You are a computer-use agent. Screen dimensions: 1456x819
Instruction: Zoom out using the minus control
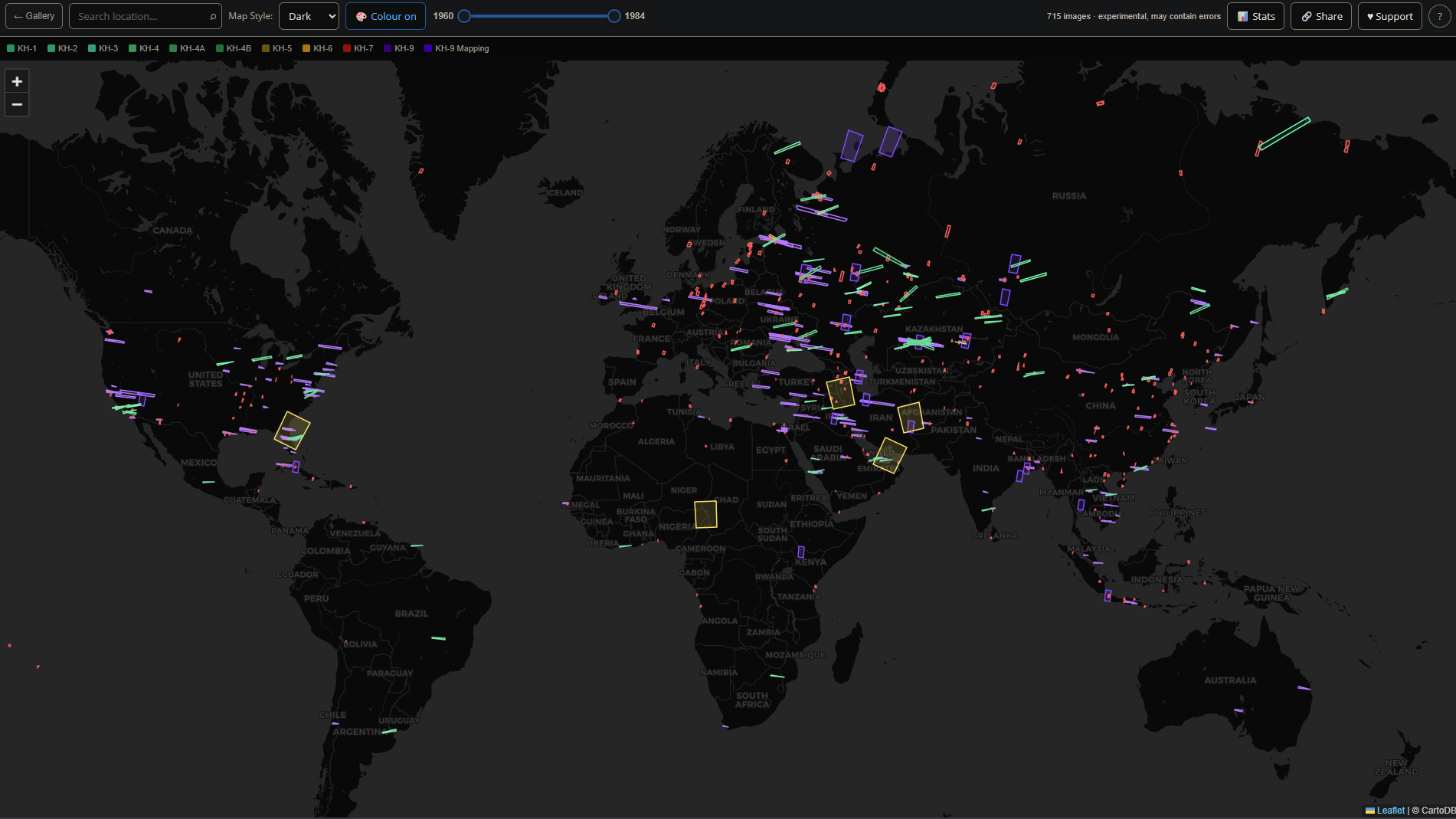point(17,104)
